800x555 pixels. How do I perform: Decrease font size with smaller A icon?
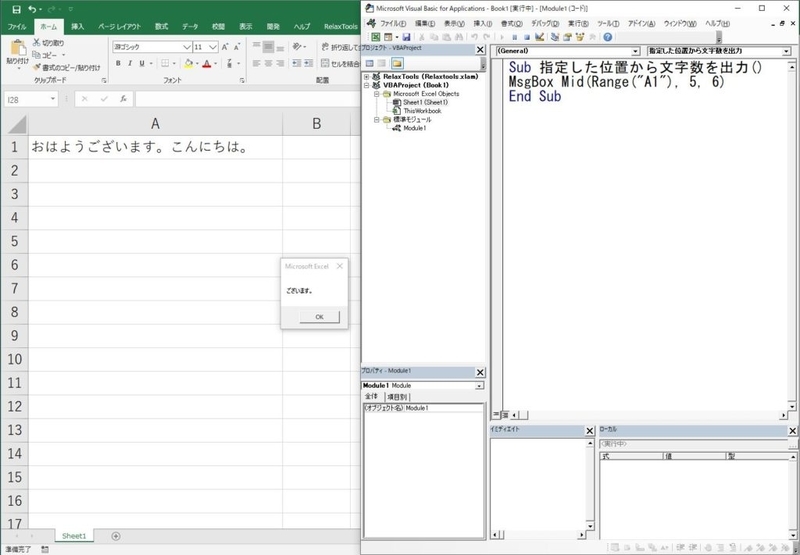coord(237,47)
